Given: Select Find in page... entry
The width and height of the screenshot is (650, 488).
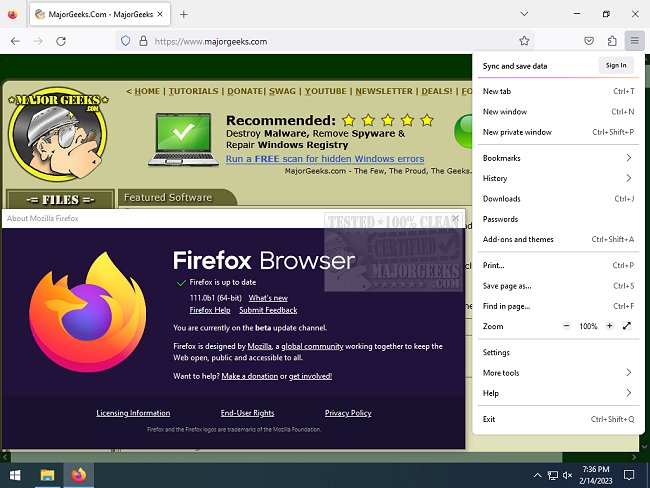Looking at the screenshot, I should point(558,306).
